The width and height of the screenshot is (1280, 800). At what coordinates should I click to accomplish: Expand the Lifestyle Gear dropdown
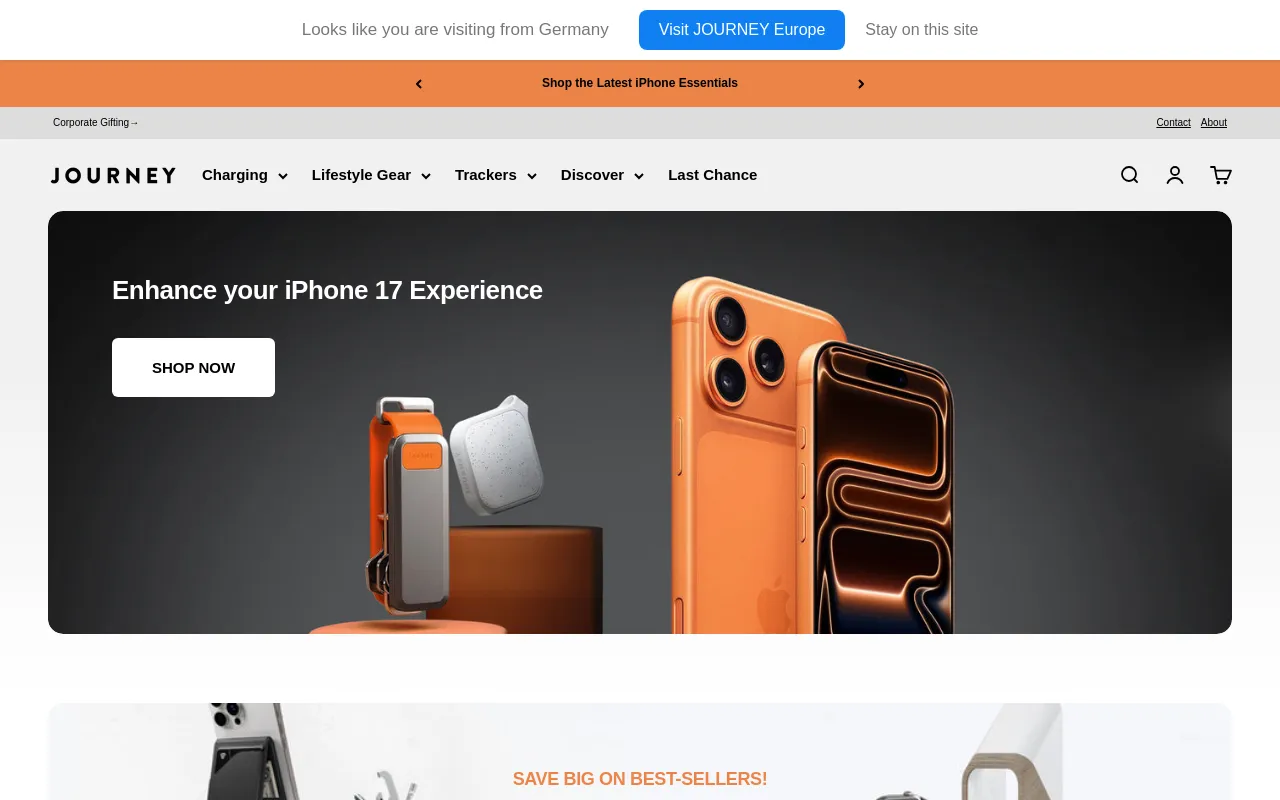(371, 175)
